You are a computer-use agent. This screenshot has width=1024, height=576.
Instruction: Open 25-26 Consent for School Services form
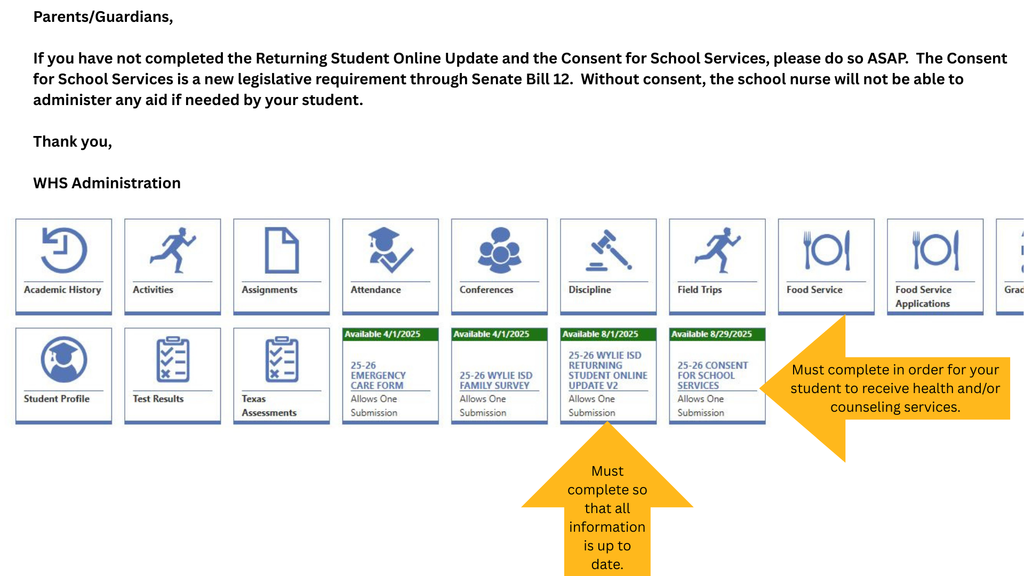coord(712,375)
